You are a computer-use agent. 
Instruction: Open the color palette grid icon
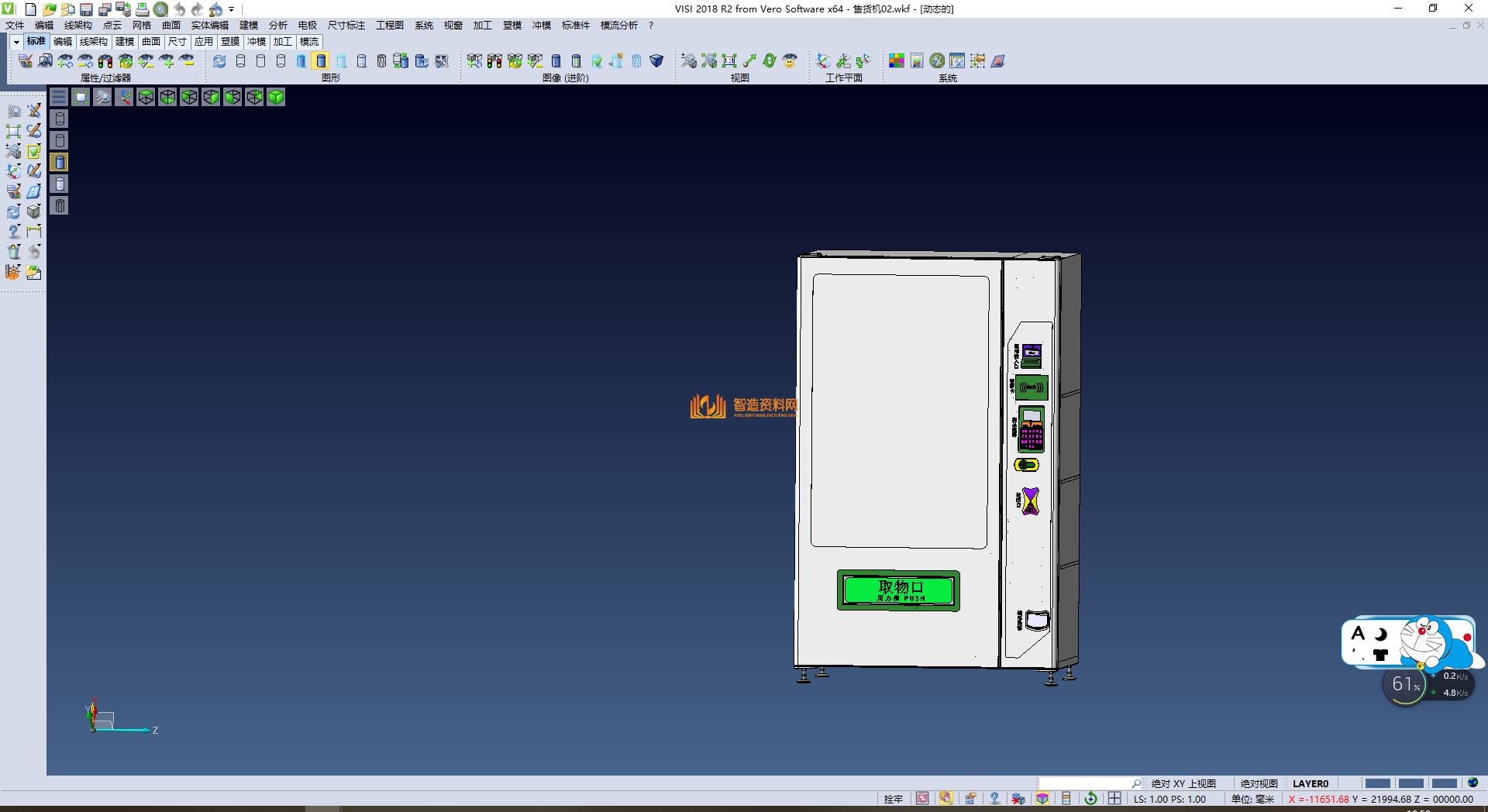click(x=897, y=61)
